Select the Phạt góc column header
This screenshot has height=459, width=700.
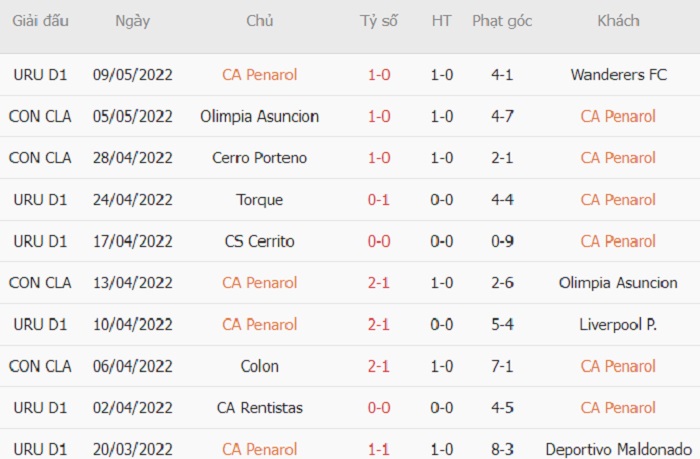point(502,21)
